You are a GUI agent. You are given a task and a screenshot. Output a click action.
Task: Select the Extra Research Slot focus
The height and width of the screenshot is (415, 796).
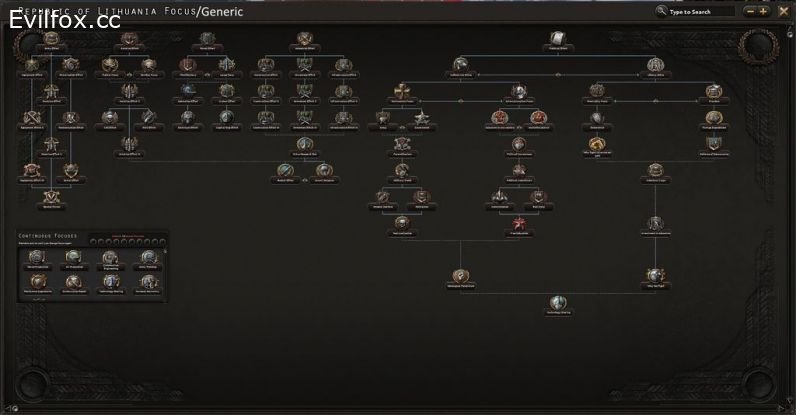pos(305,145)
